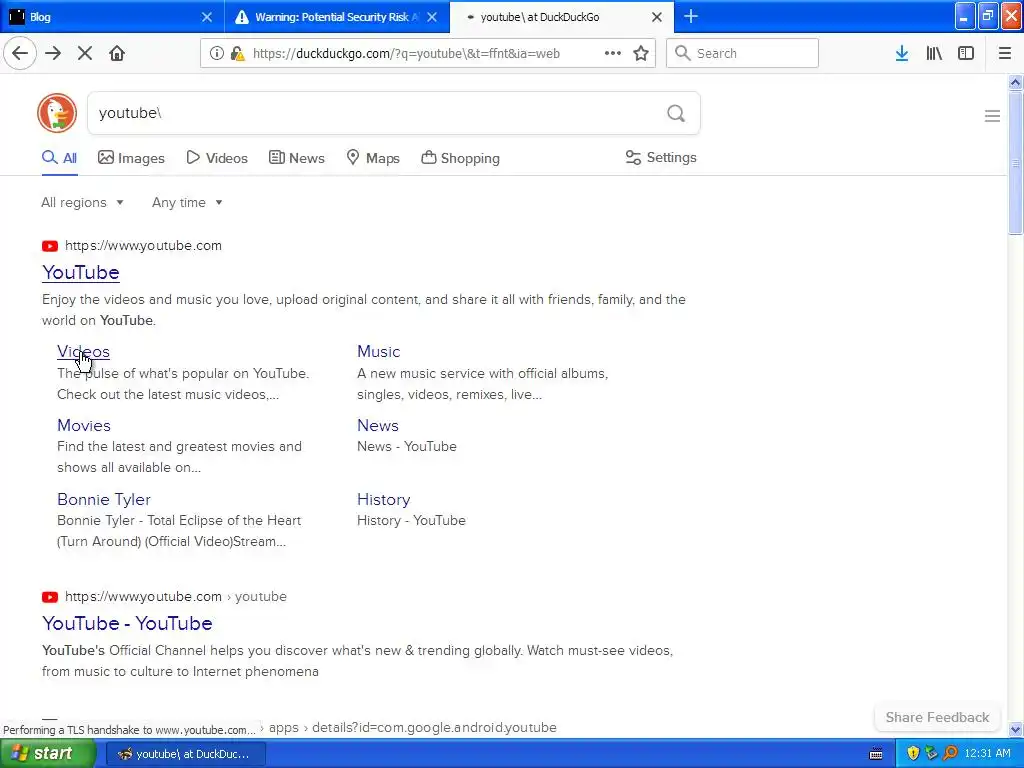Expand the All regions filter
Image resolution: width=1024 pixels, height=768 pixels.
[x=82, y=202]
